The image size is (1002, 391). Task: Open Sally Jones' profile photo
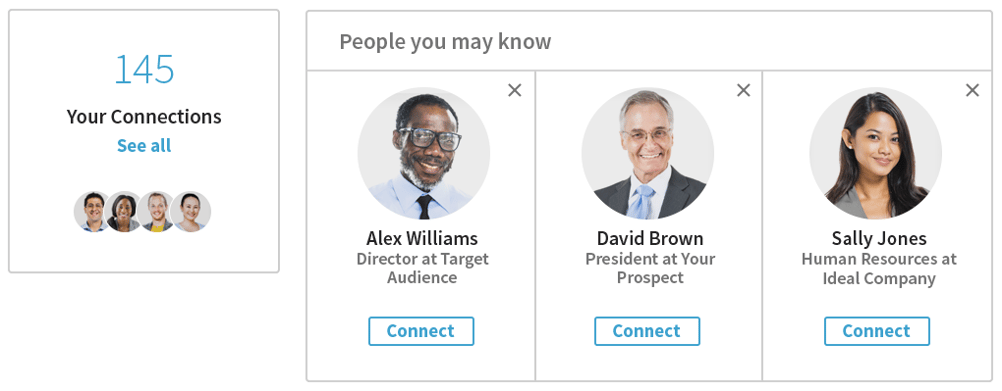pos(875,154)
